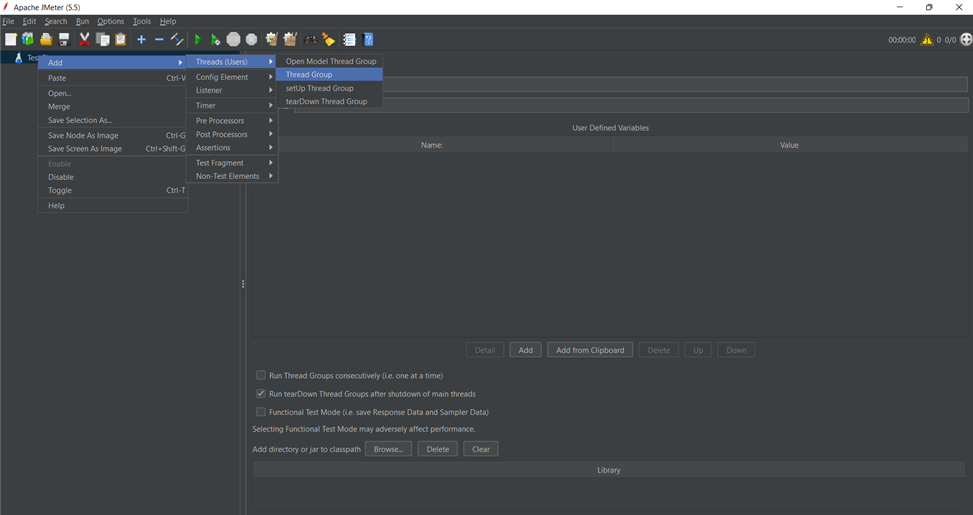Choose Save Selection As... option
The image size is (973, 515).
tap(113, 120)
